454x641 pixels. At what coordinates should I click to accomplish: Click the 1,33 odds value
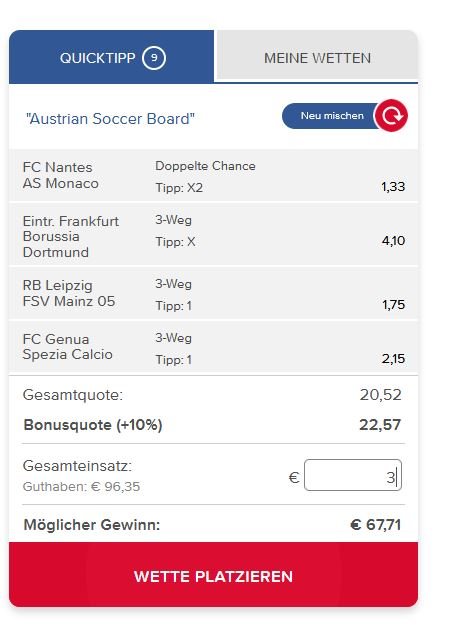[393, 187]
